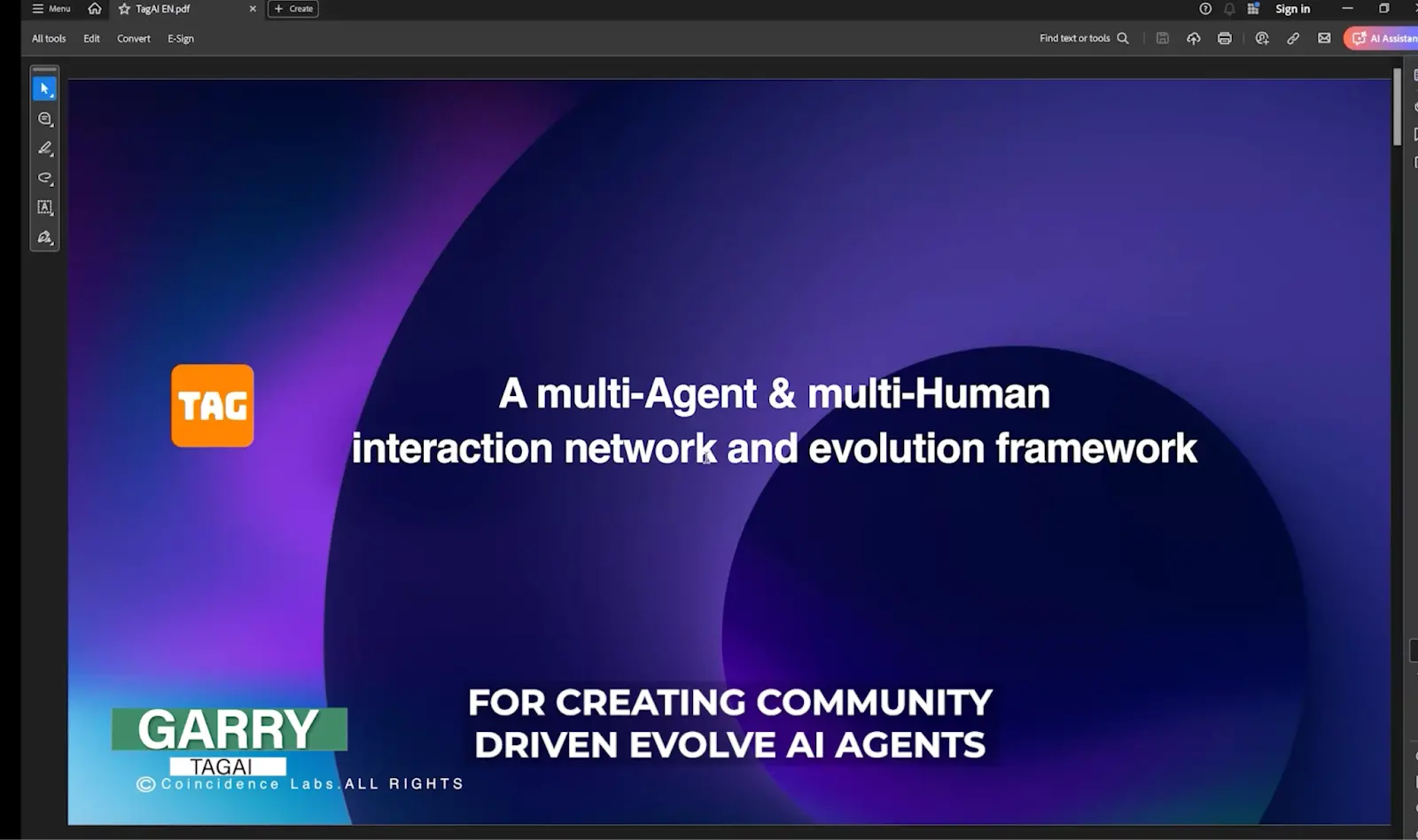The width and height of the screenshot is (1418, 840).
Task: Open the notifications bell icon
Action: [x=1229, y=9]
